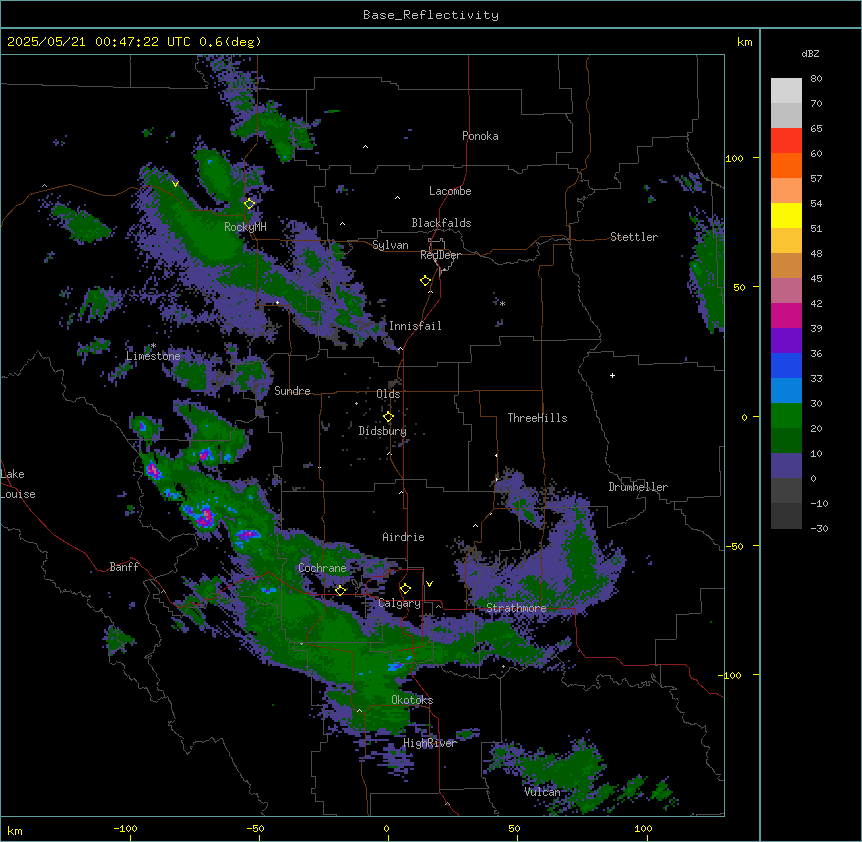Click the Strathmore label
The height and width of the screenshot is (842, 862).
point(516,608)
